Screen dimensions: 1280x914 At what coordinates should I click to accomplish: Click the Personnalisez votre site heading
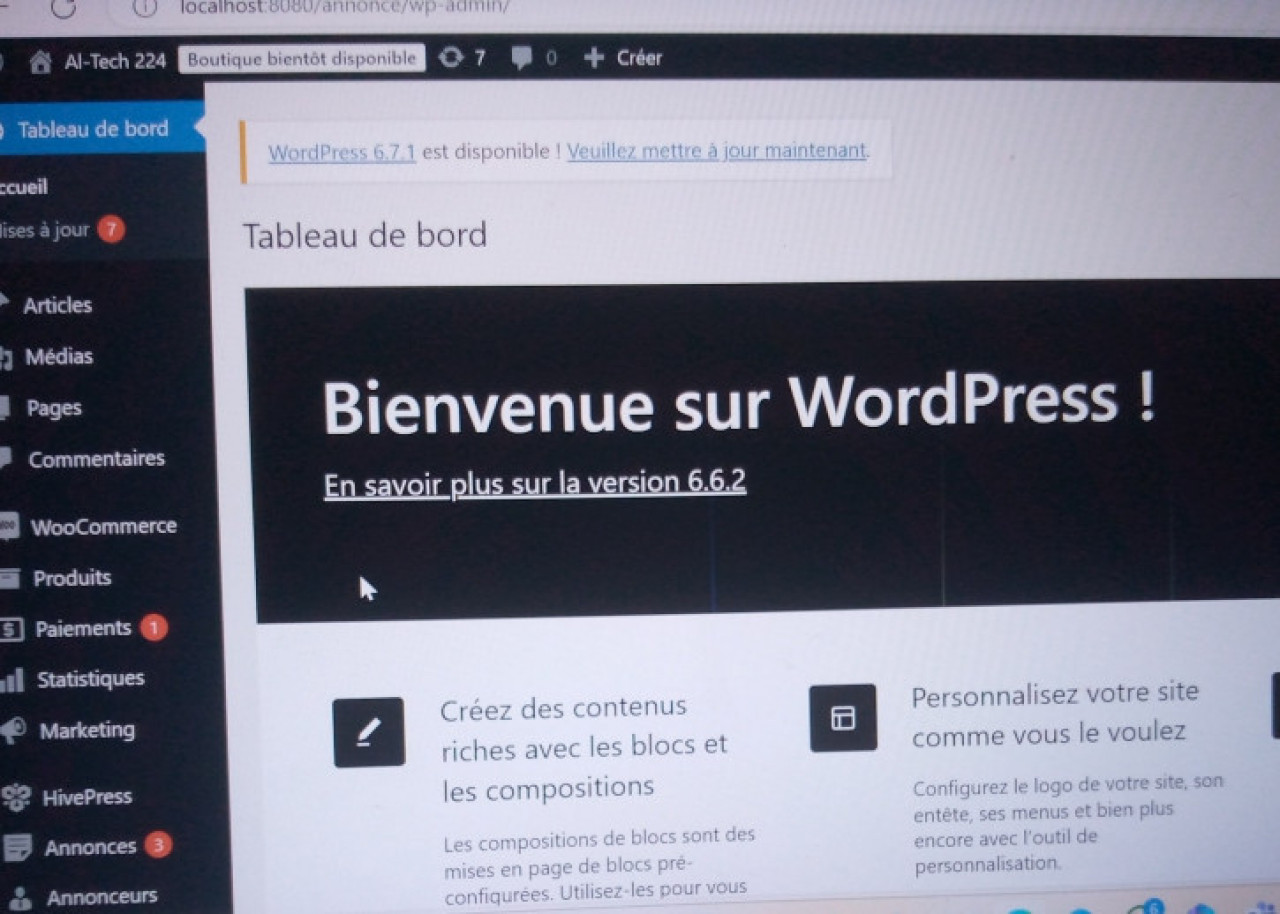pos(1055,714)
